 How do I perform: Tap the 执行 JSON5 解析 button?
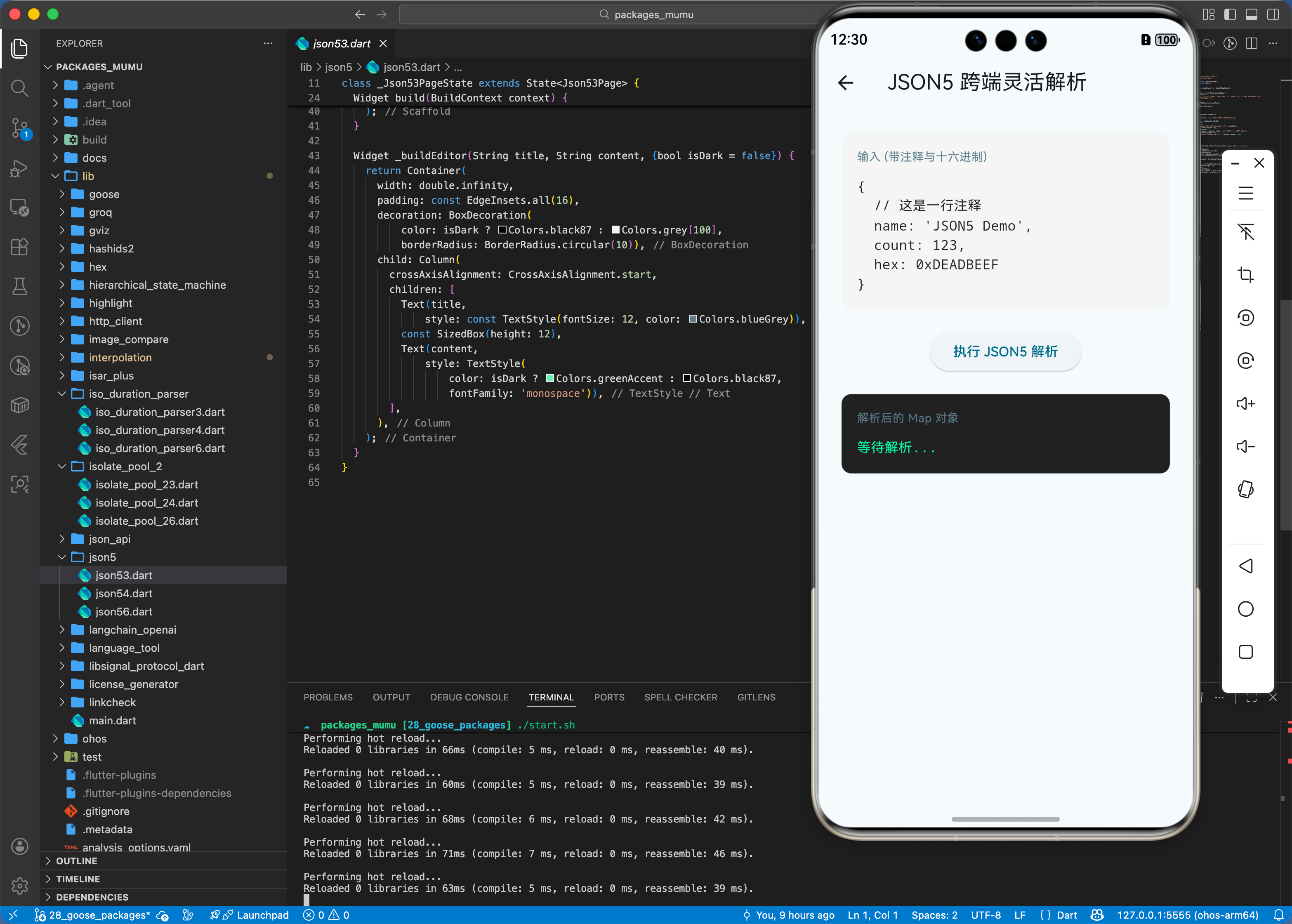pos(1005,351)
